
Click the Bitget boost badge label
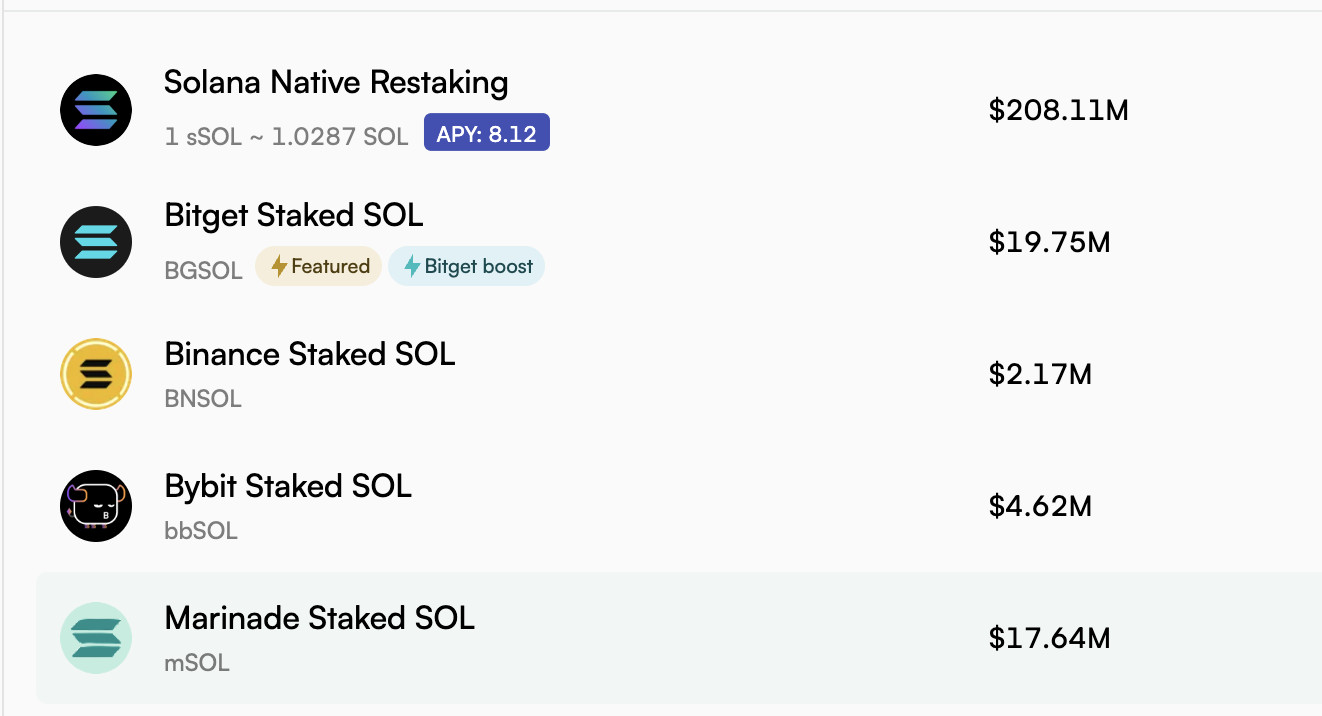pyautogui.click(x=479, y=266)
